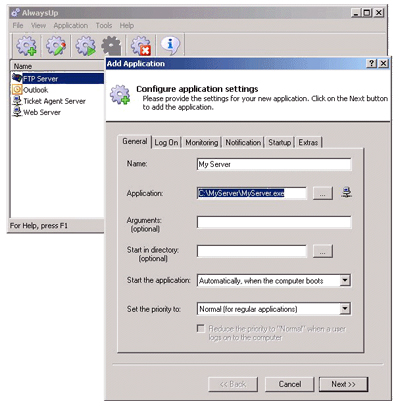Click the Remove Application gear-with-red-X icon
Screen dimensions: 400x407
click(141, 46)
